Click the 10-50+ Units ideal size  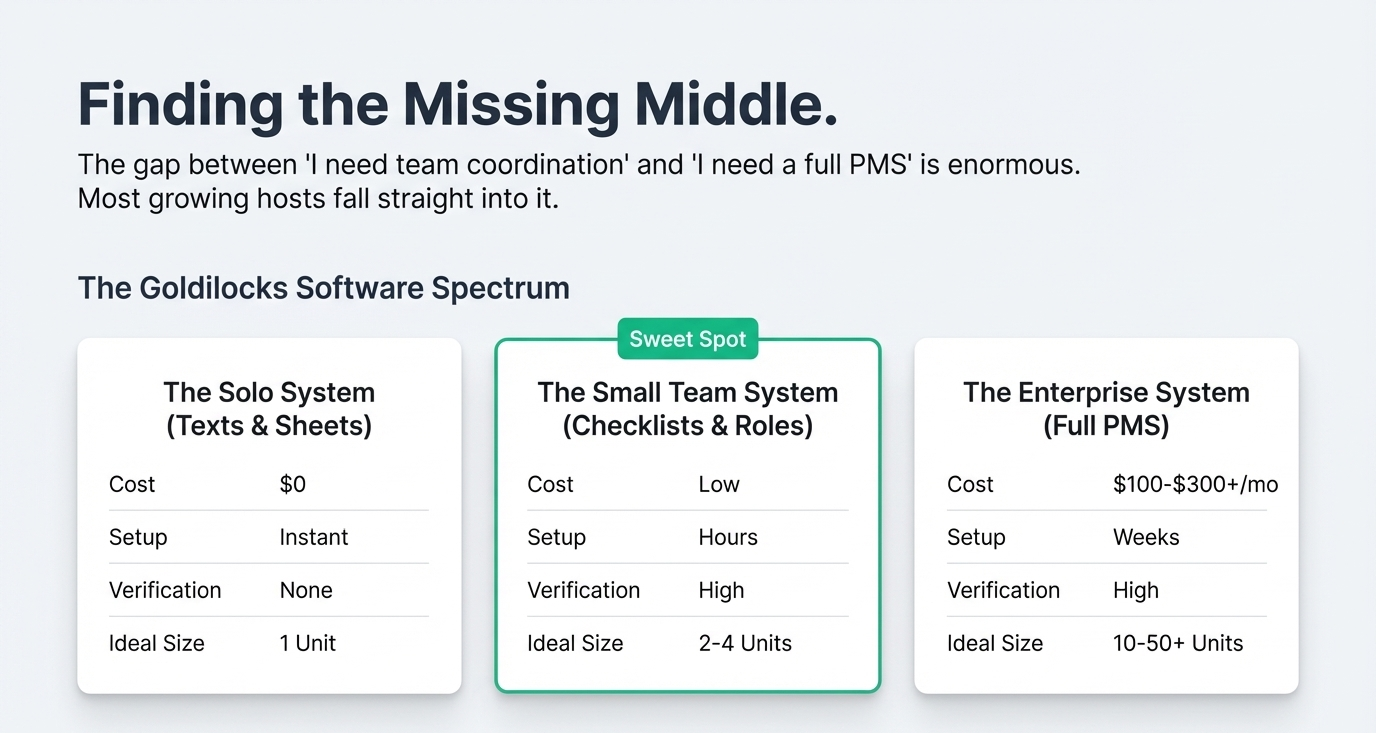coord(1178,643)
